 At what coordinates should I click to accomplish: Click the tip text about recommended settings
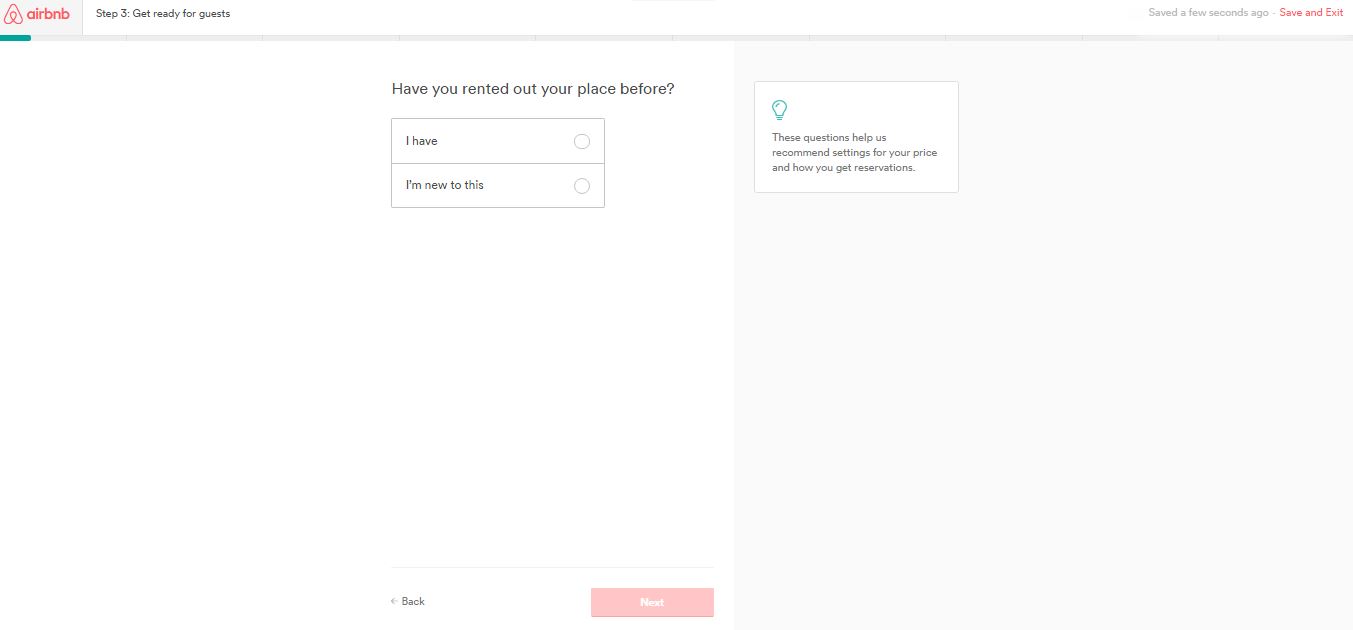(x=855, y=152)
